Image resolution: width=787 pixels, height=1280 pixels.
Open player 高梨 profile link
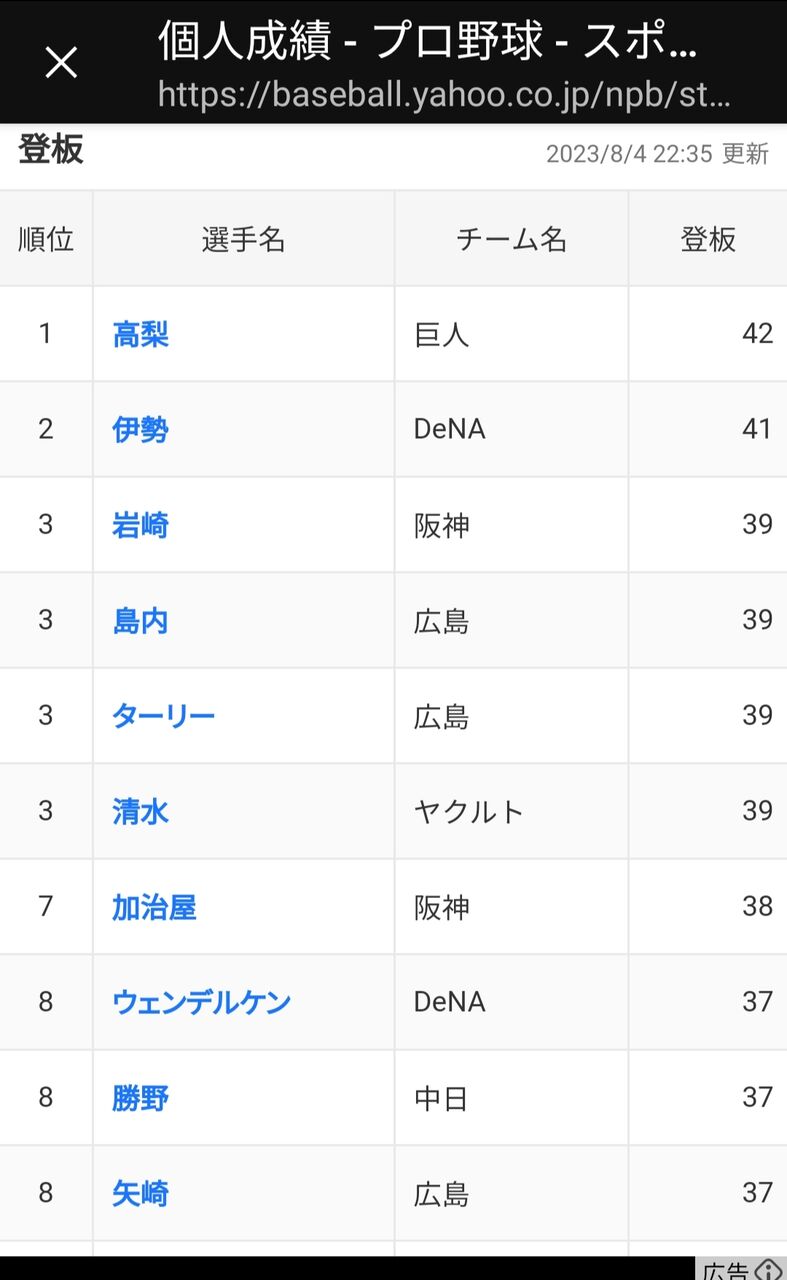[141, 334]
